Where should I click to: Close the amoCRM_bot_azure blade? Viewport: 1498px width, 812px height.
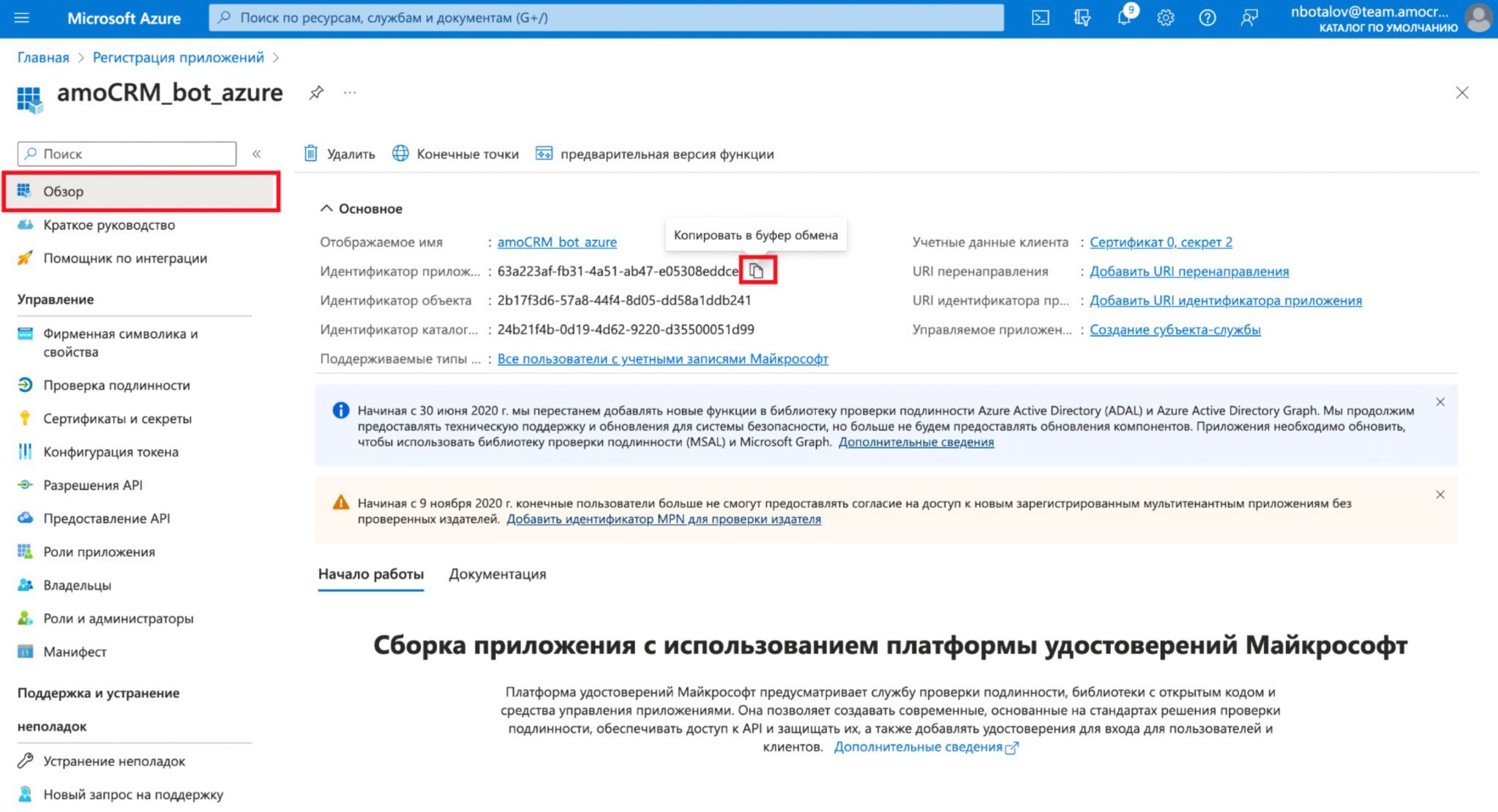tap(1462, 93)
